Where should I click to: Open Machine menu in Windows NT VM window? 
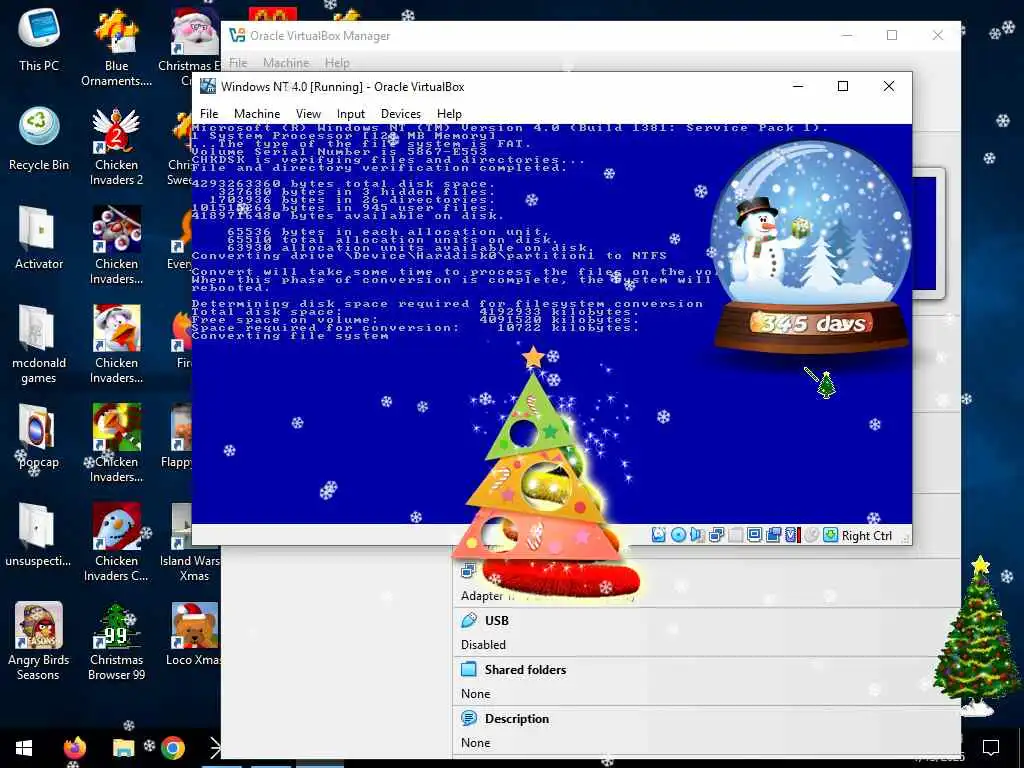[x=257, y=114]
